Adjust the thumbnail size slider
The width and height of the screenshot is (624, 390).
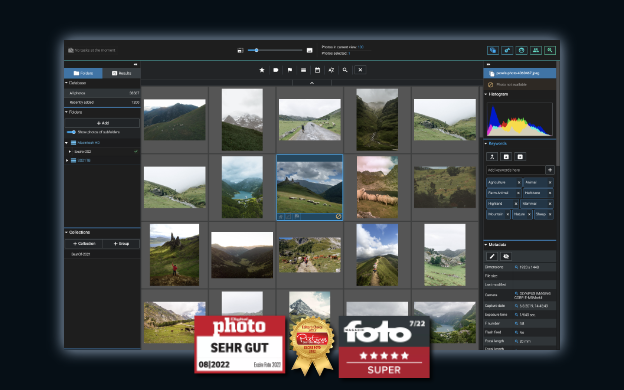point(275,50)
